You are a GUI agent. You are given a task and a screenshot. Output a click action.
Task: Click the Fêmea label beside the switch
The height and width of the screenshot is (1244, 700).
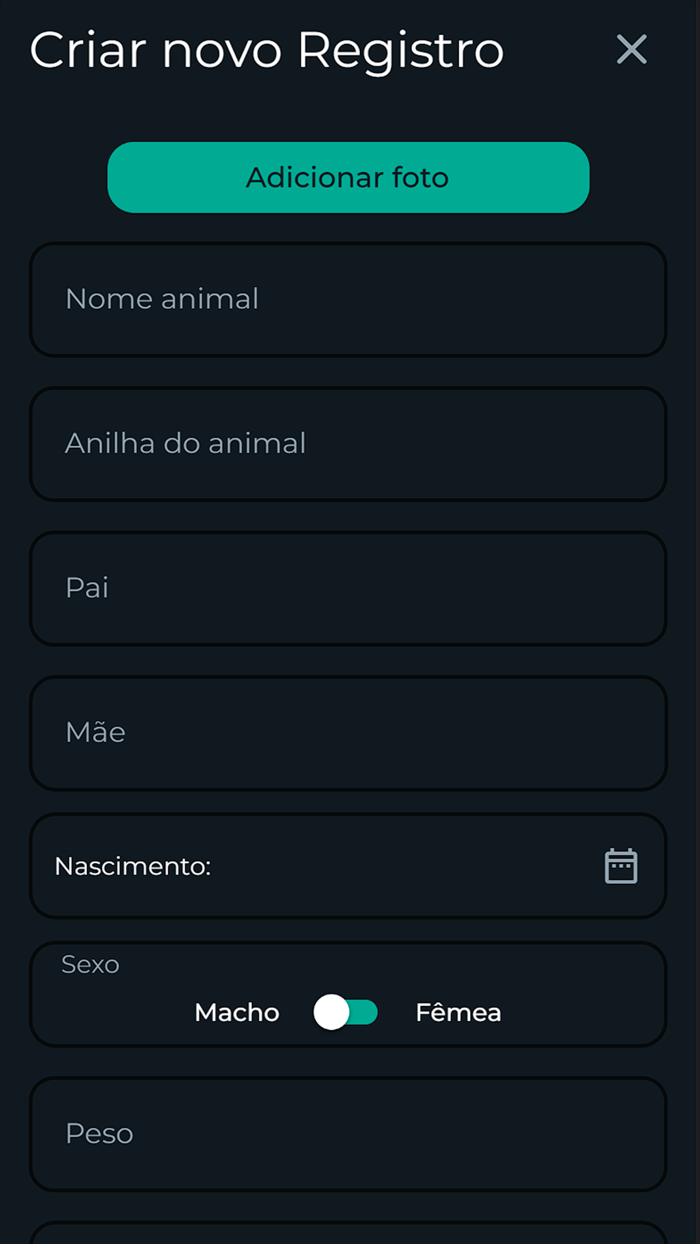pyautogui.click(x=458, y=1012)
